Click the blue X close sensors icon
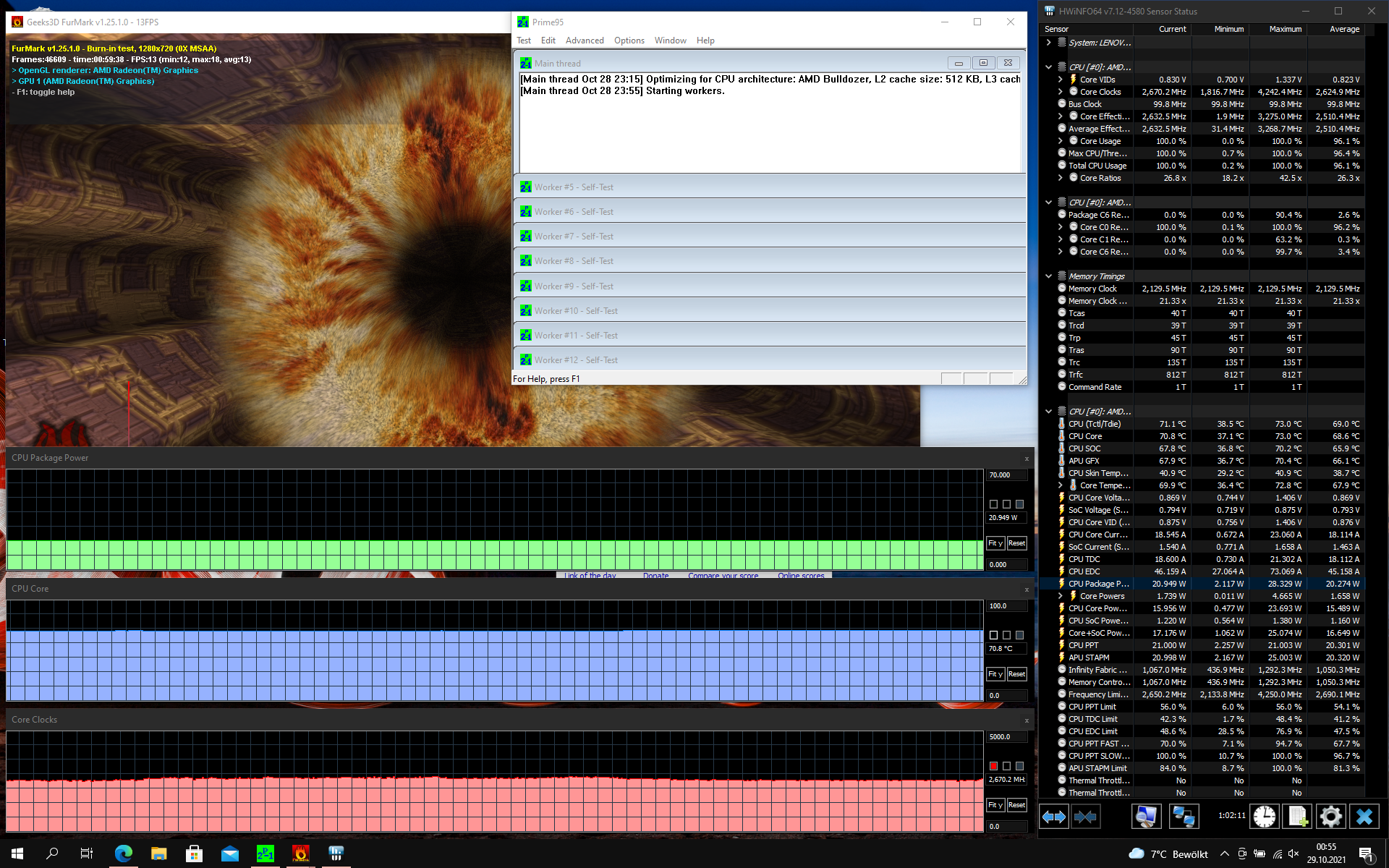The width and height of the screenshot is (1389, 868). tap(1364, 817)
